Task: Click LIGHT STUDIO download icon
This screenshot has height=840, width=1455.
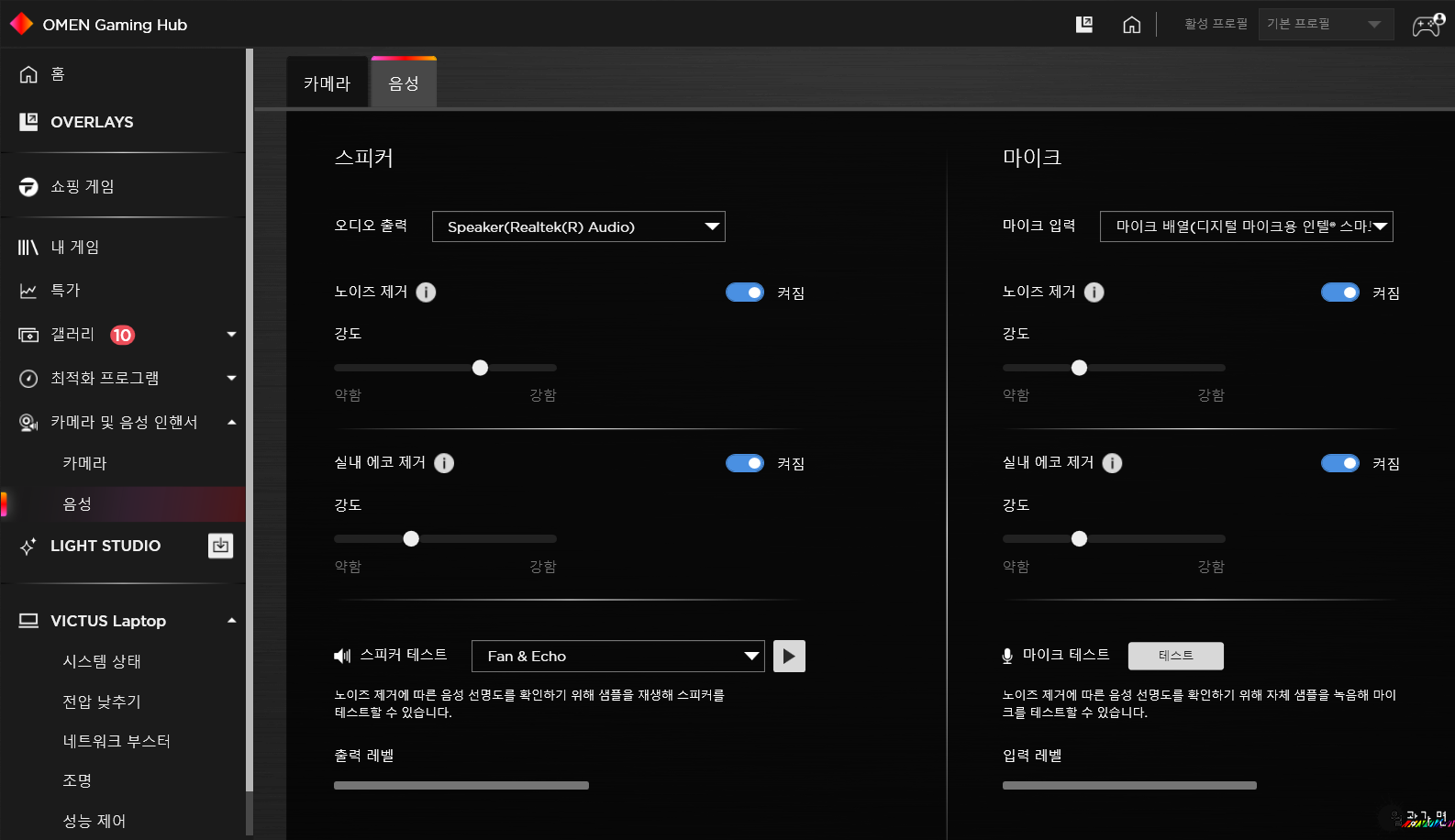Action: click(x=220, y=546)
